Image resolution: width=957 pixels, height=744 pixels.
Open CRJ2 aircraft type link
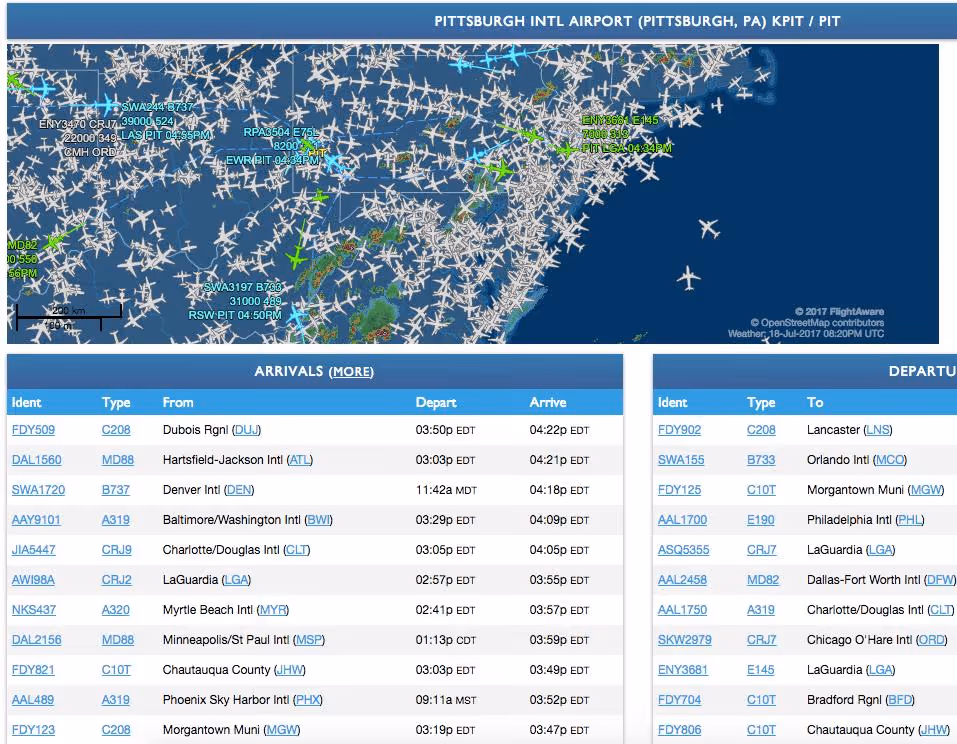click(117, 579)
